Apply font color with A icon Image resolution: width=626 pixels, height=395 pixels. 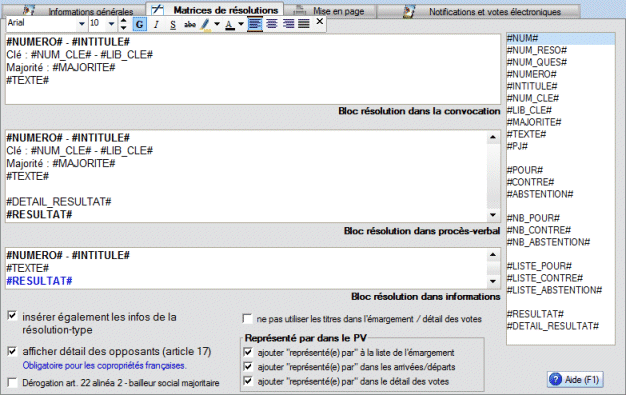click(x=230, y=24)
